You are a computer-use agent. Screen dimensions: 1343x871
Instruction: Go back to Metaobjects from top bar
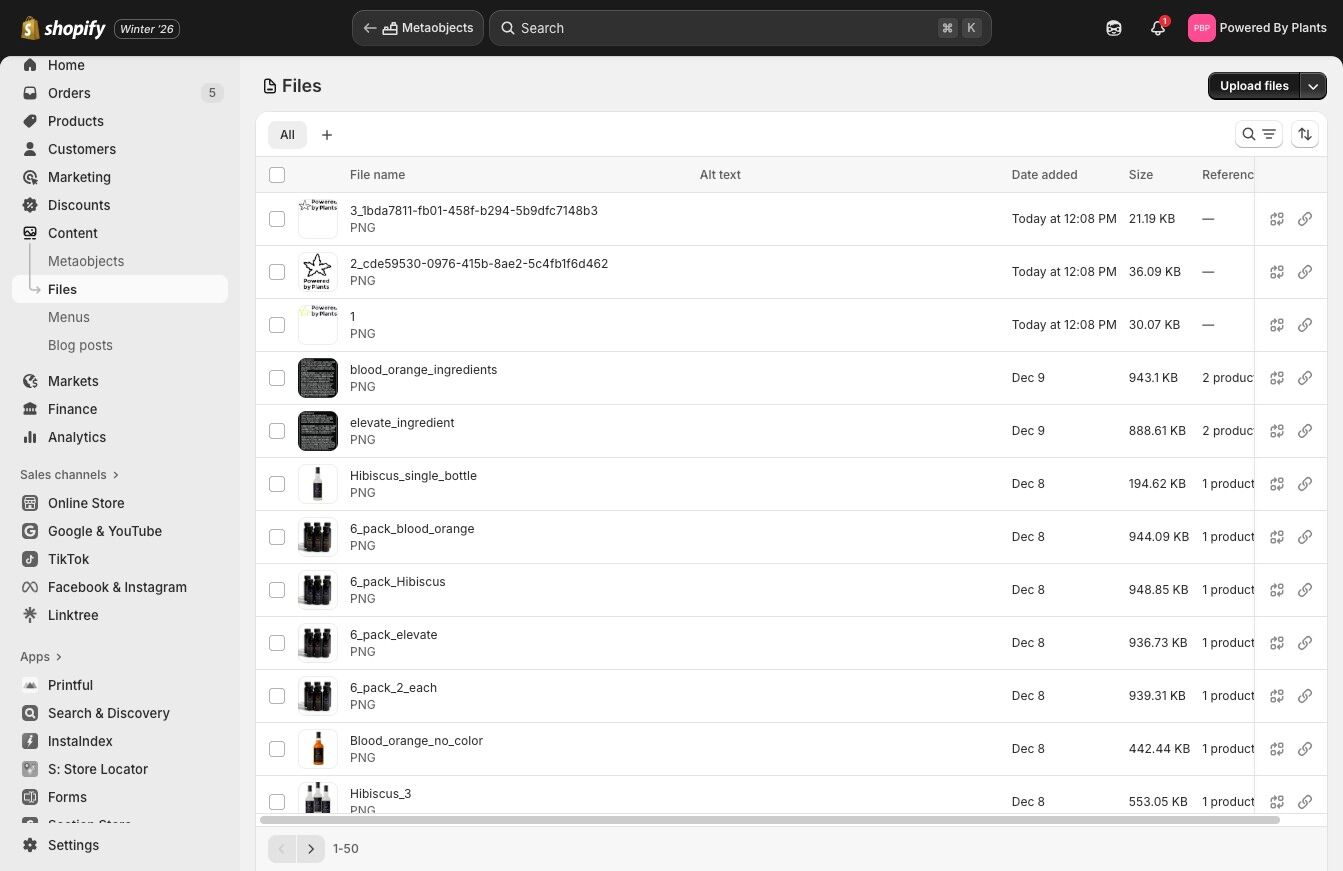pos(418,28)
